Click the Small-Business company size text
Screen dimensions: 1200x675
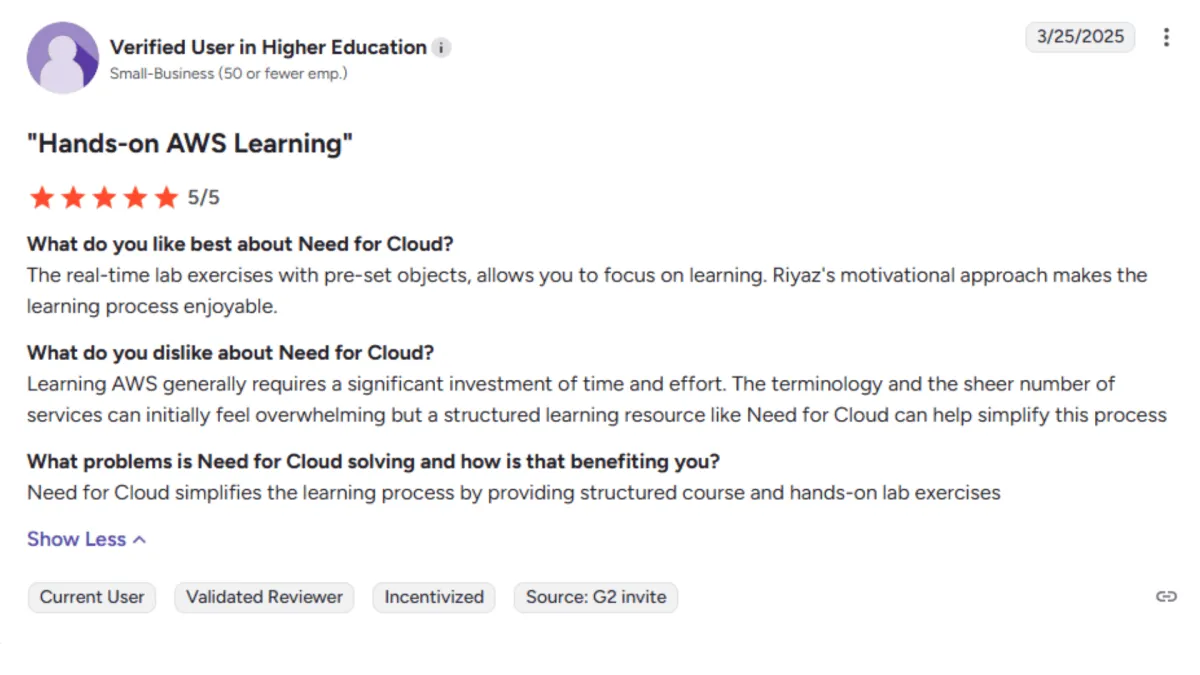(x=228, y=73)
